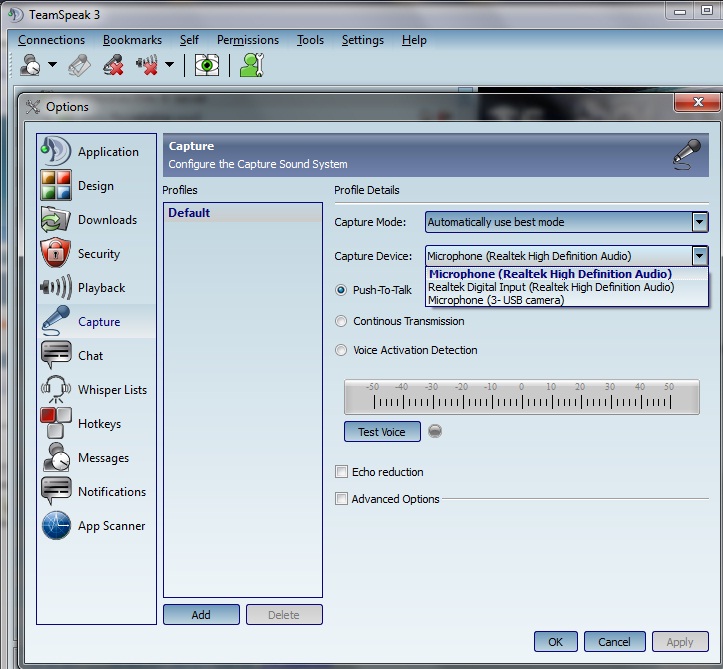Screen dimensions: 723x669
Task: Open the Messages clock icon
Action: [x=56, y=457]
